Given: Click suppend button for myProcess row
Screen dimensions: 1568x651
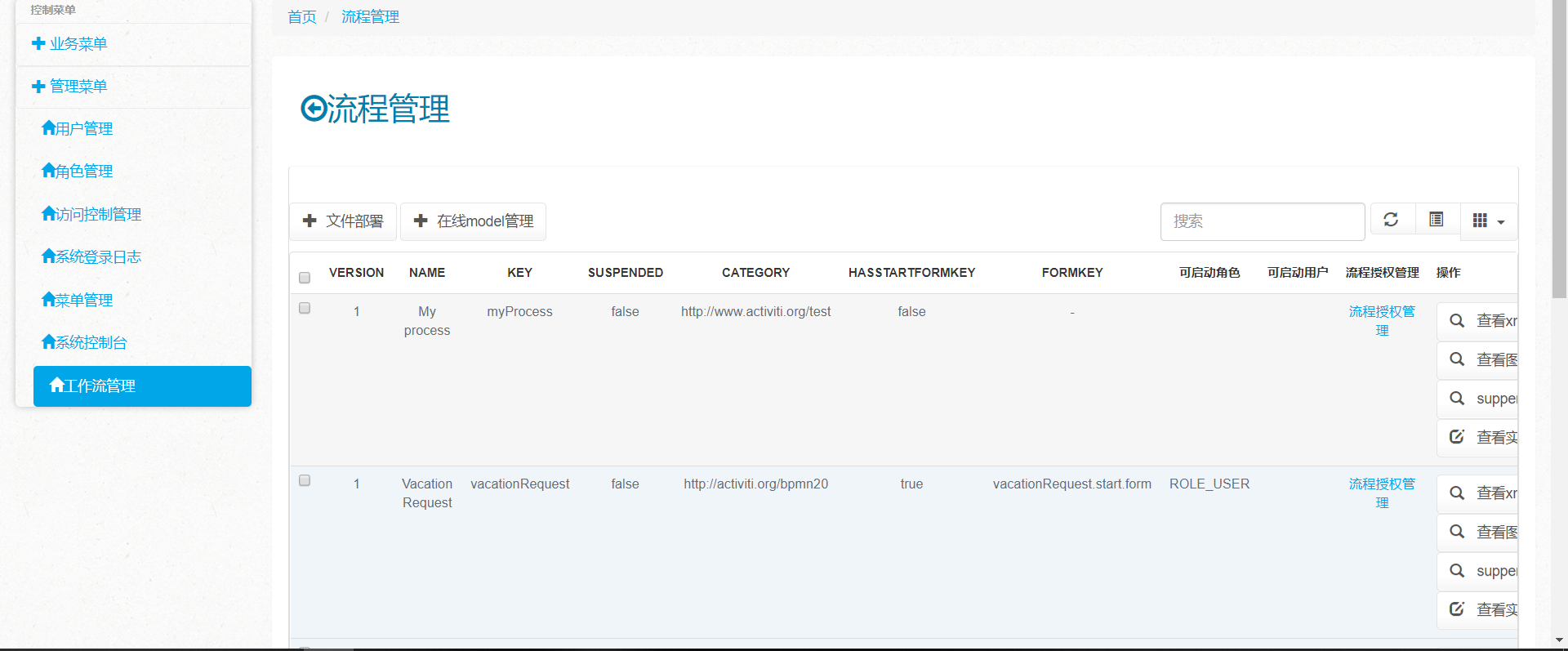Looking at the screenshot, I should [x=1478, y=399].
